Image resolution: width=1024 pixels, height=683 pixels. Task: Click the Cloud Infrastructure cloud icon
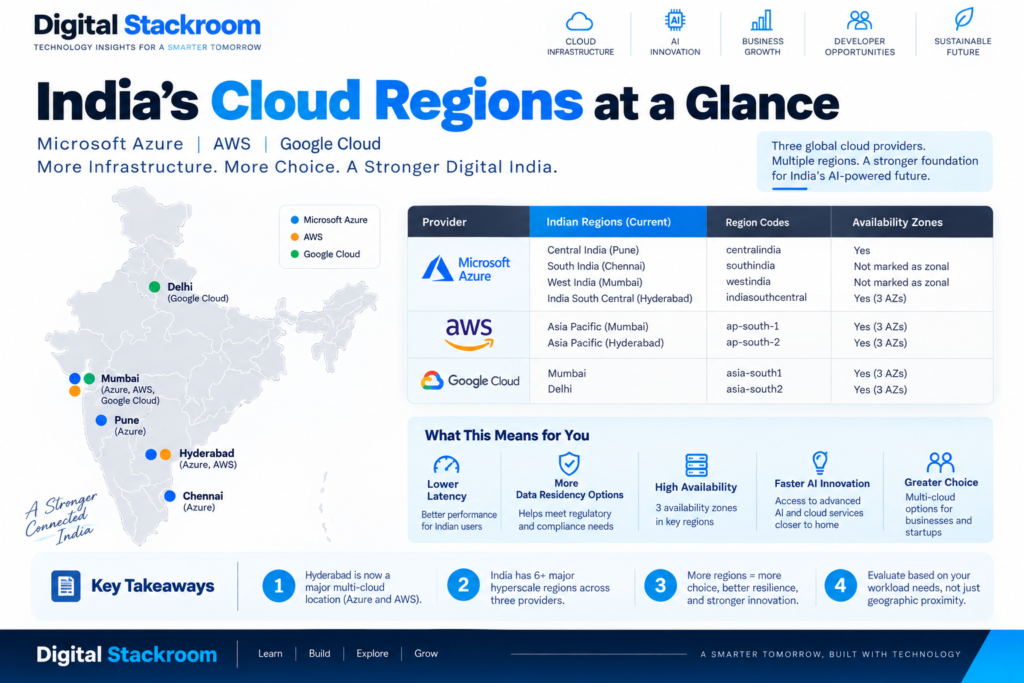pos(579,22)
